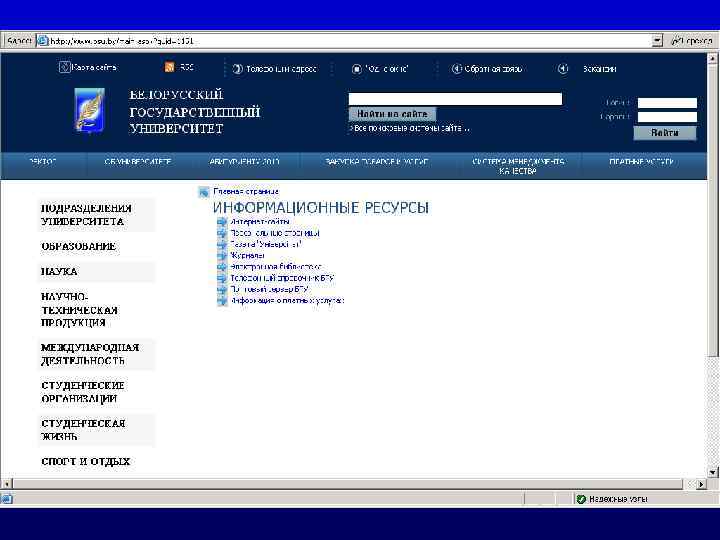This screenshot has height=540, width=720.
Task: Open the Почтовый сервер БГУ link
Action: tap(270, 289)
